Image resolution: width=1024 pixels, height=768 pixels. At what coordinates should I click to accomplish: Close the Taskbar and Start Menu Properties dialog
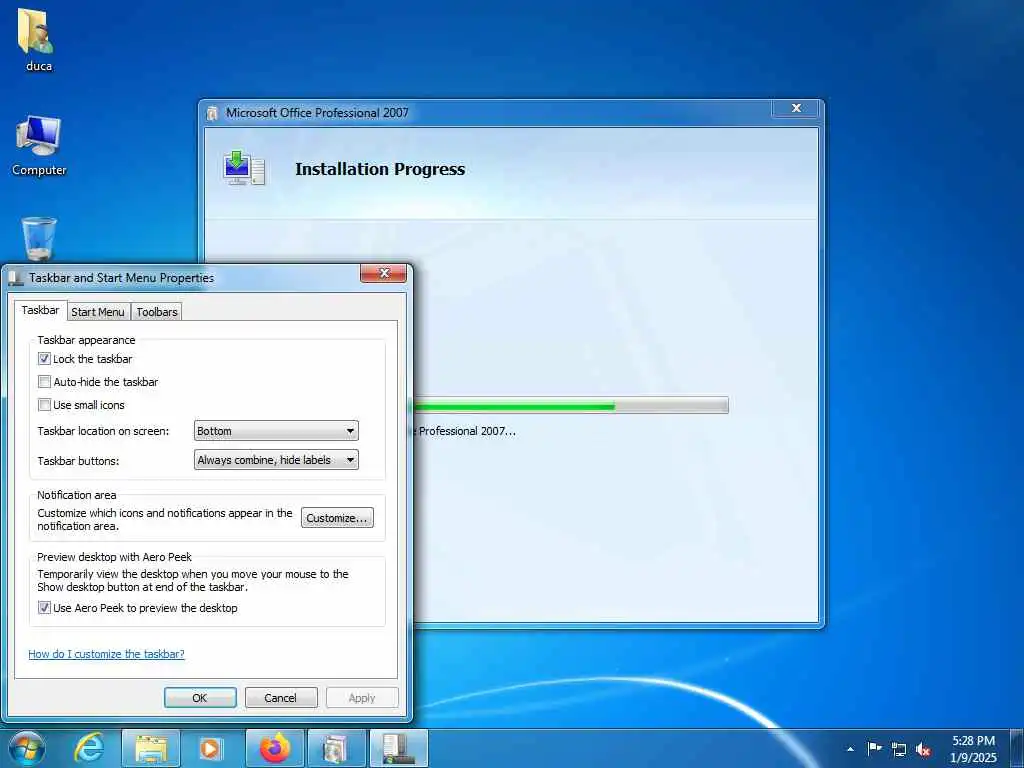(x=384, y=273)
